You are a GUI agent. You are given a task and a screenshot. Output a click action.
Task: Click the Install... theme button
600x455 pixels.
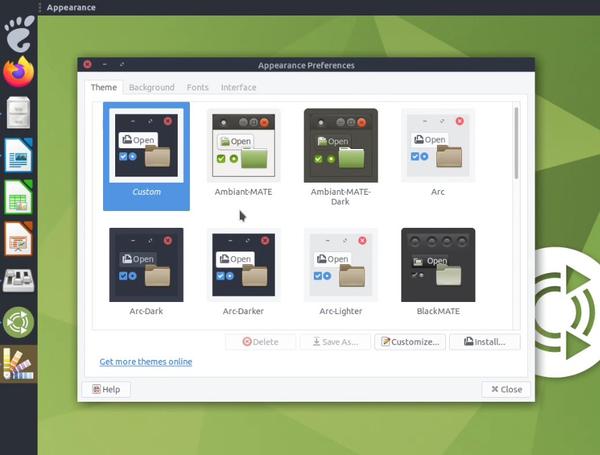click(485, 342)
